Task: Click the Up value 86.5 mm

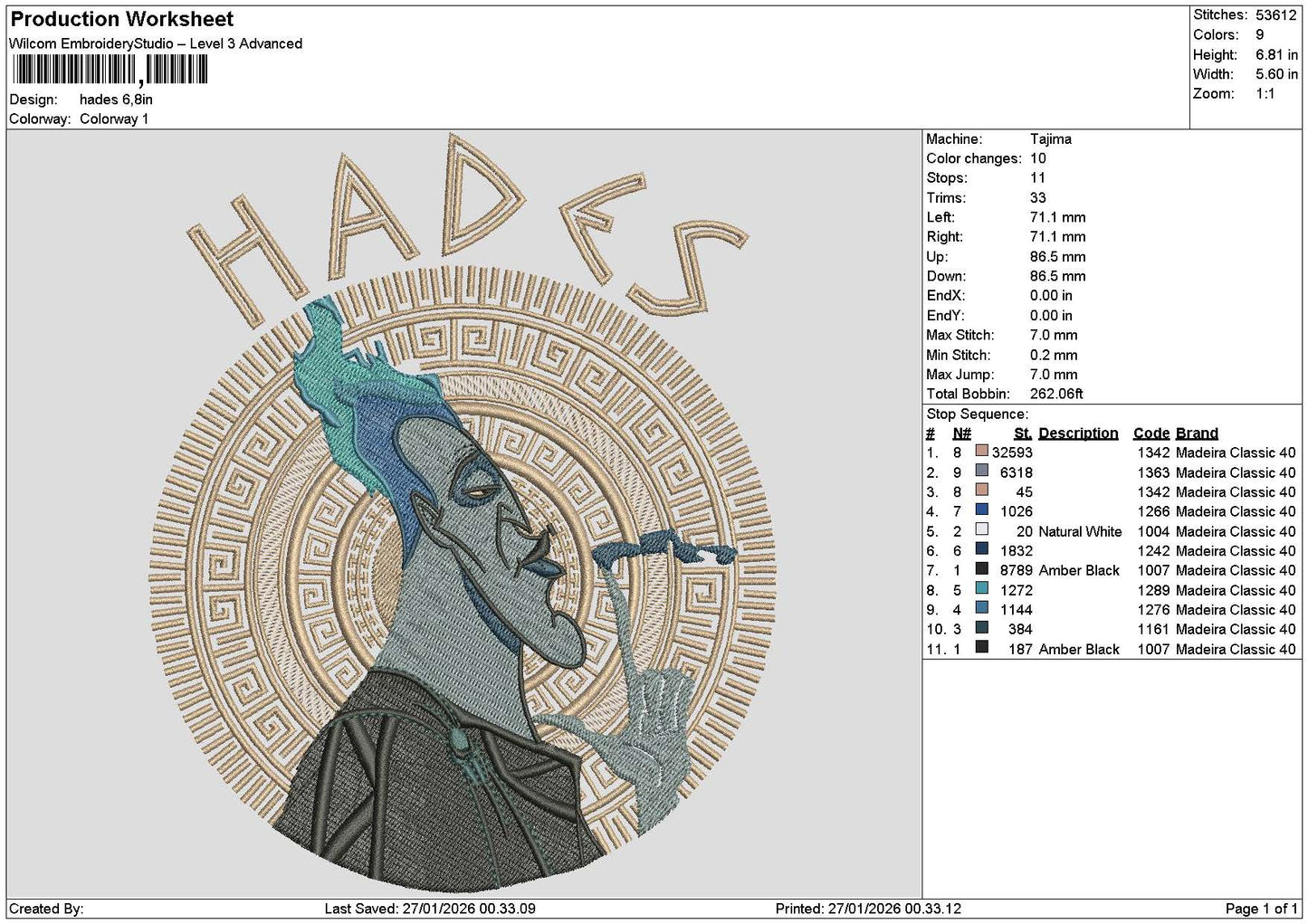Action: point(1057,257)
